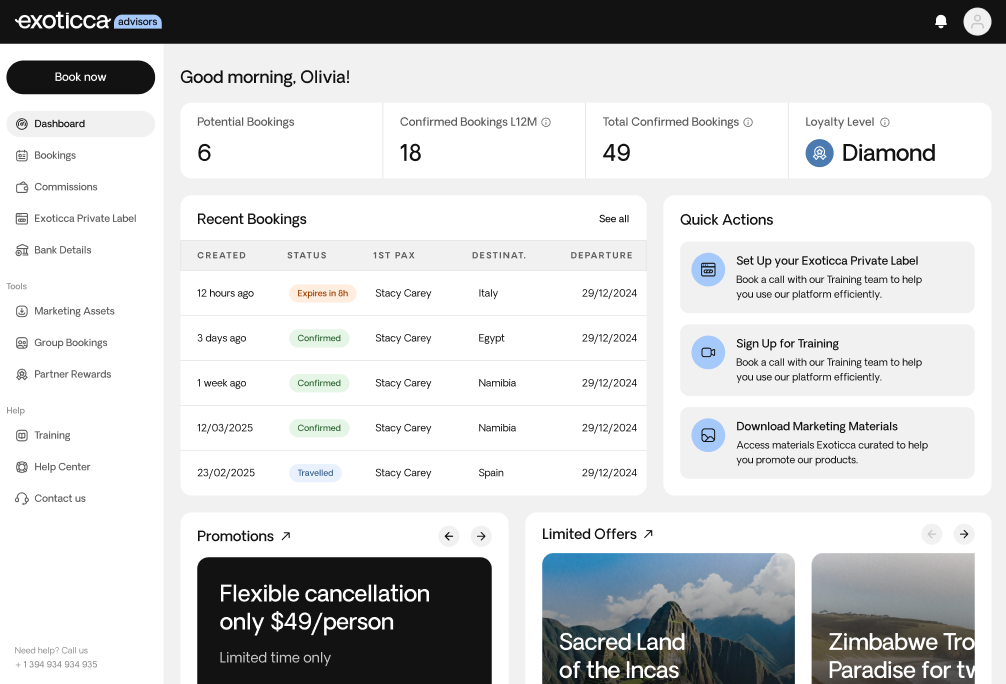Click info icon beside Confirmed Bookings L12M

(x=546, y=123)
